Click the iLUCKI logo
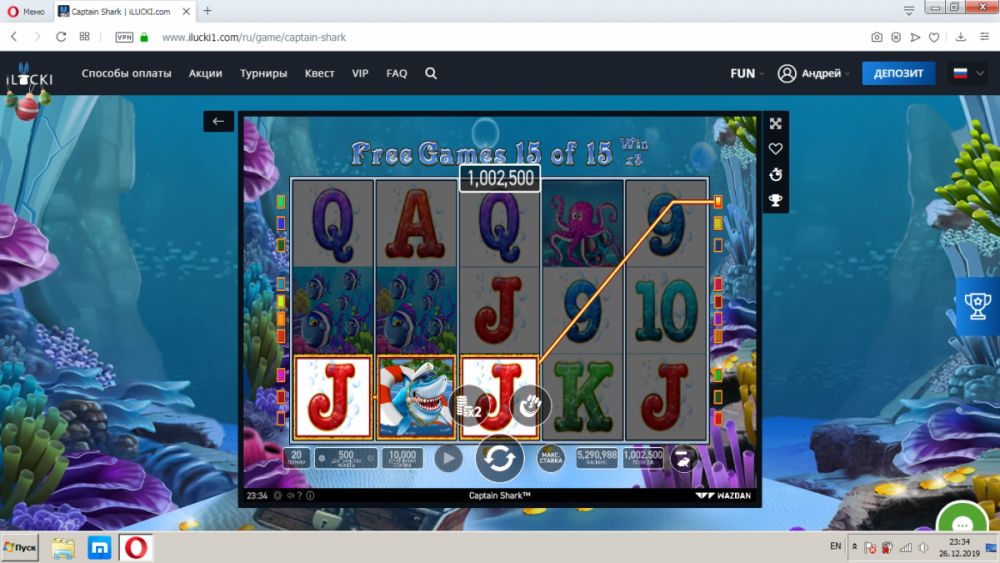 (29, 78)
